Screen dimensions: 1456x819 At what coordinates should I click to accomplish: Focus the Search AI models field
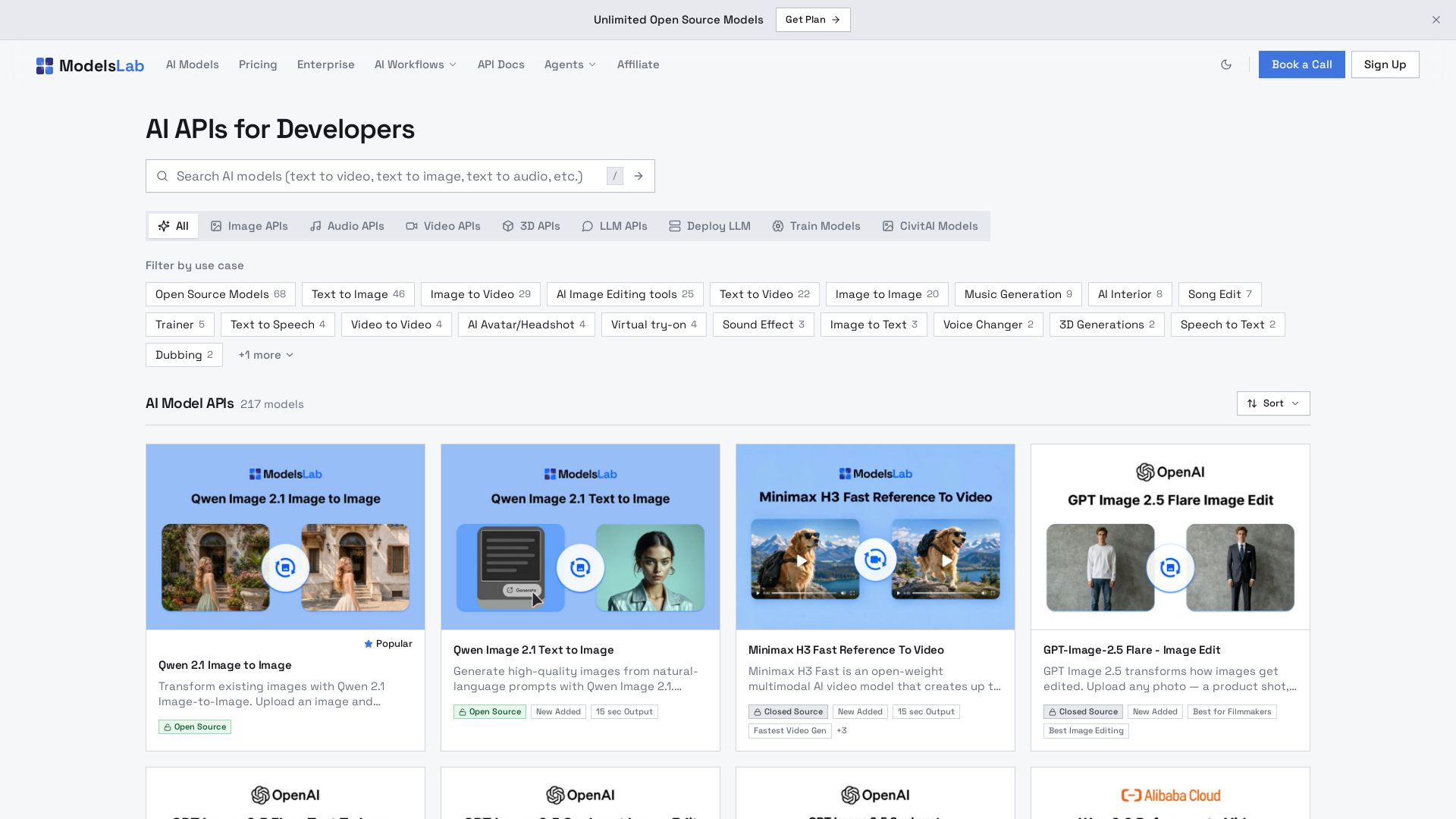(387, 176)
